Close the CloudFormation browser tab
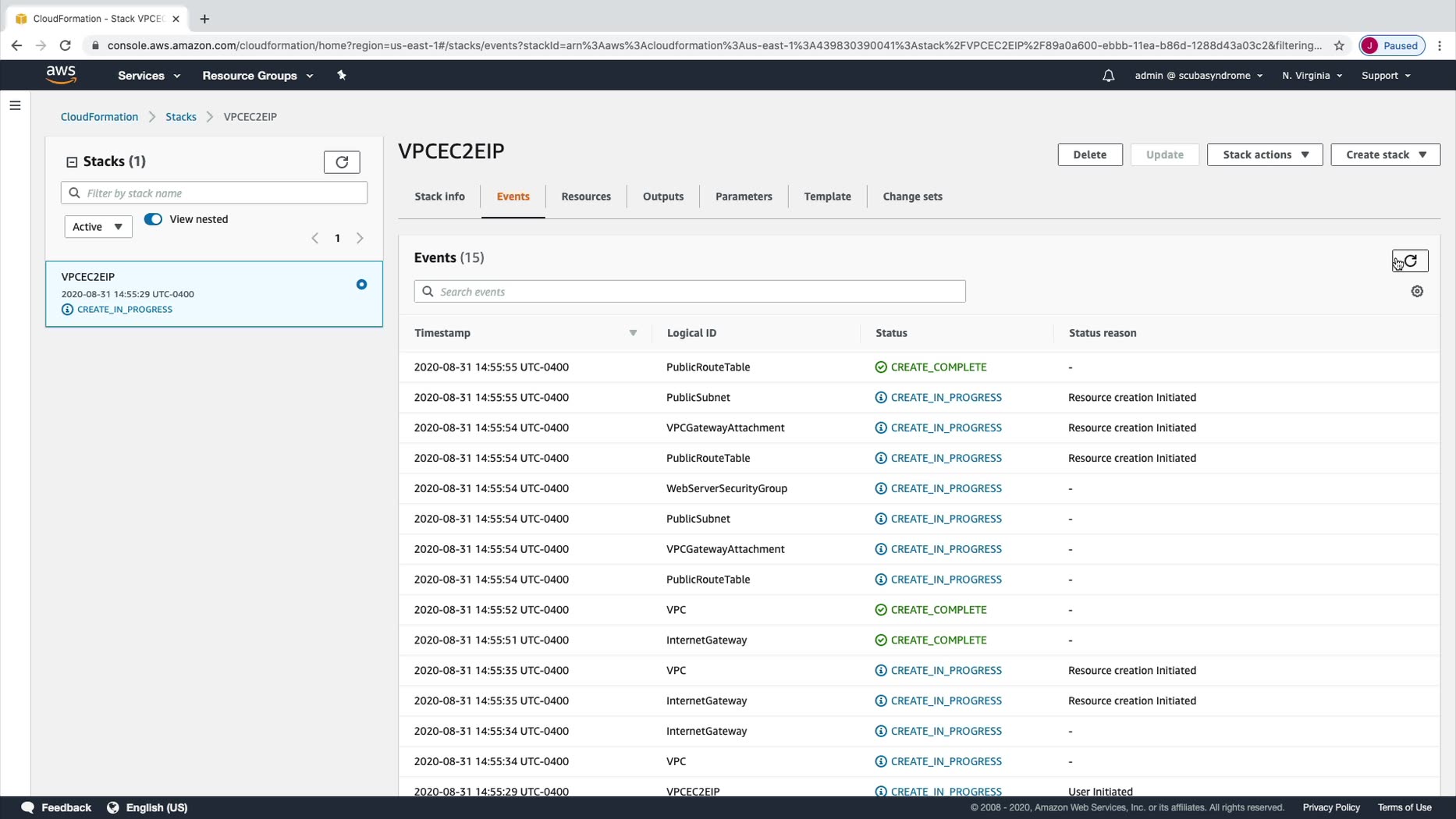The image size is (1456, 819). [x=176, y=19]
